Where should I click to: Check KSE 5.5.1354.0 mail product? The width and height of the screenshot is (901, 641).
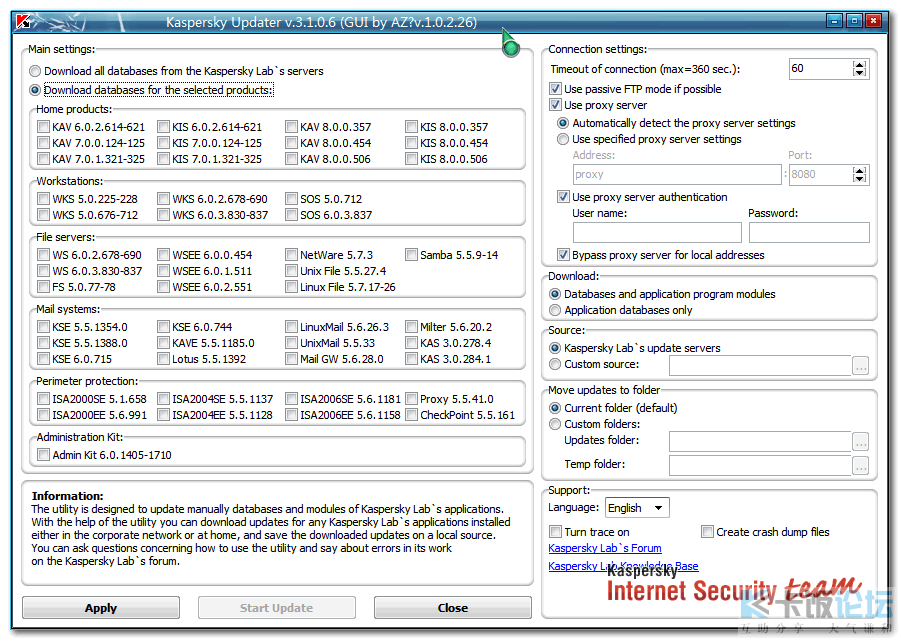(x=43, y=327)
